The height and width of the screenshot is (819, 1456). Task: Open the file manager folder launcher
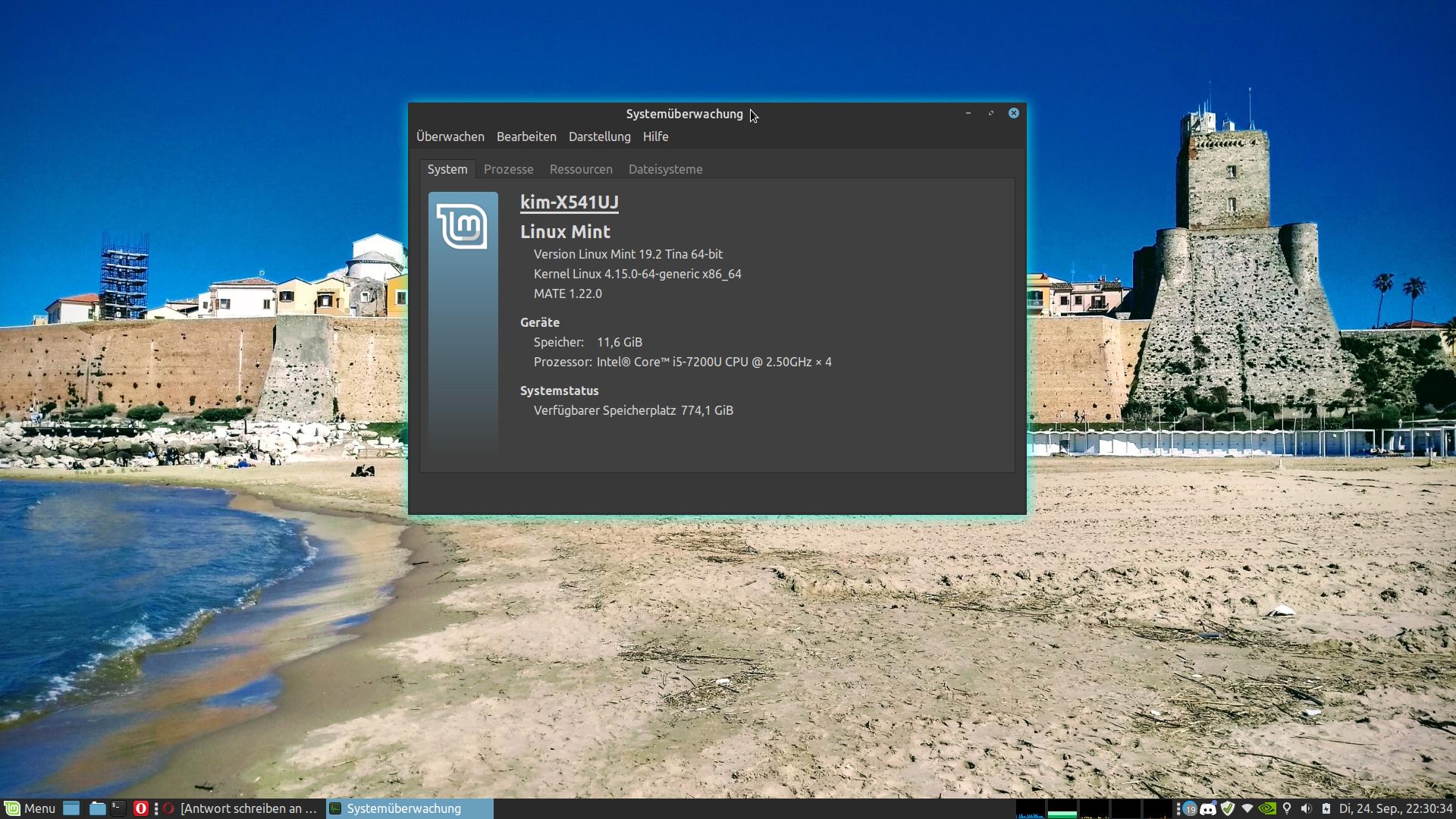[97, 808]
